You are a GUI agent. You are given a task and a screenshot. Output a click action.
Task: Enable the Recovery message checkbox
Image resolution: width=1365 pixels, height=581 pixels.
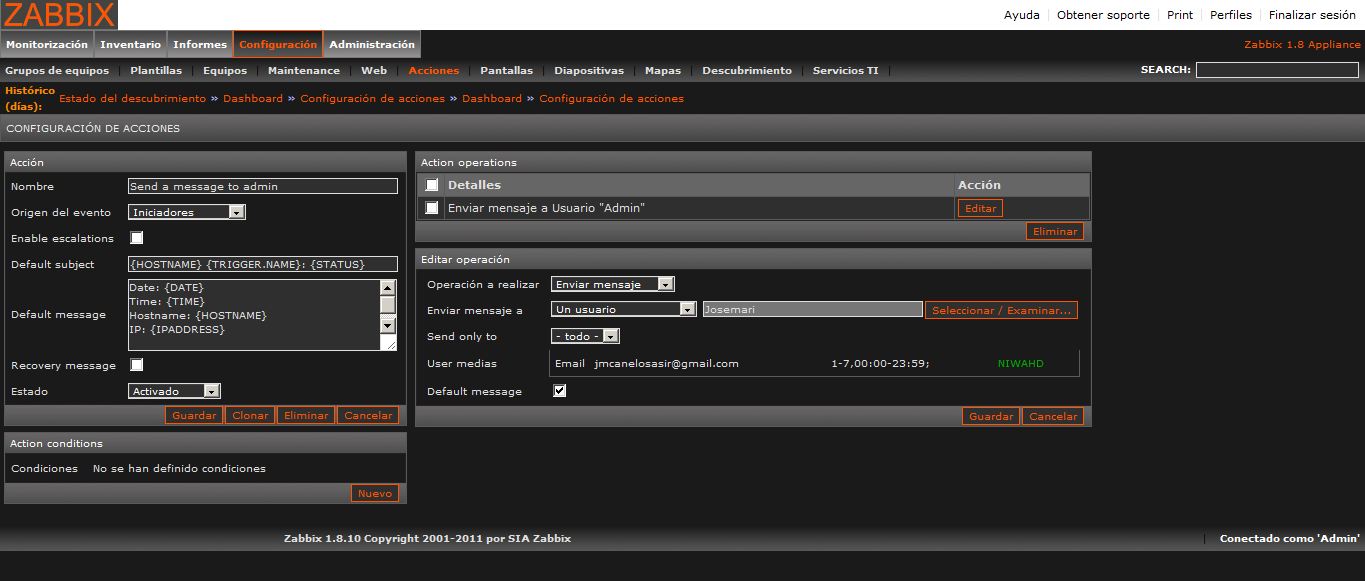click(x=137, y=365)
